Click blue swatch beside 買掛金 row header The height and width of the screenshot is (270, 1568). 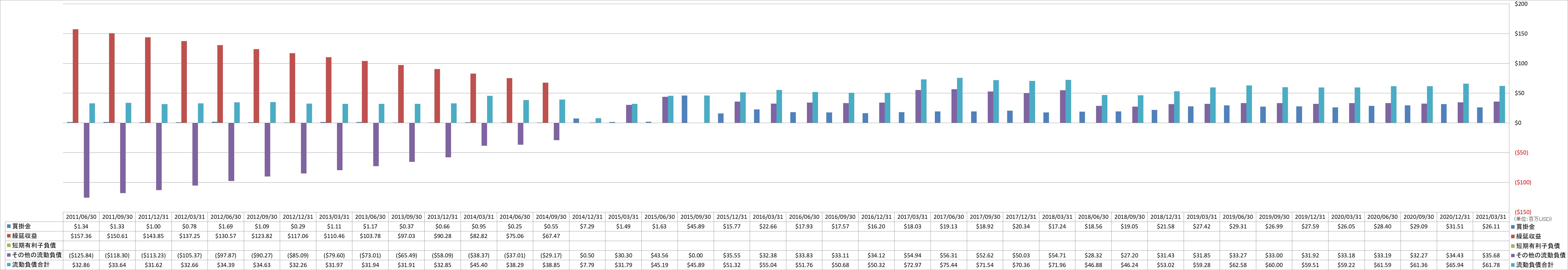click(9, 227)
